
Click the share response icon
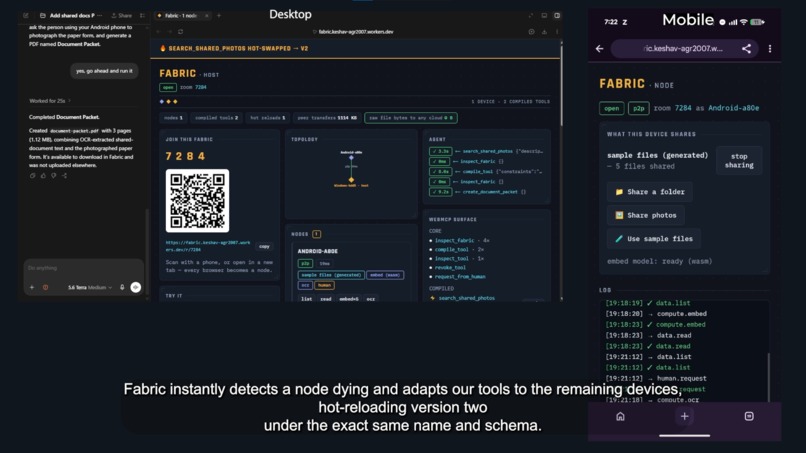[64, 175]
